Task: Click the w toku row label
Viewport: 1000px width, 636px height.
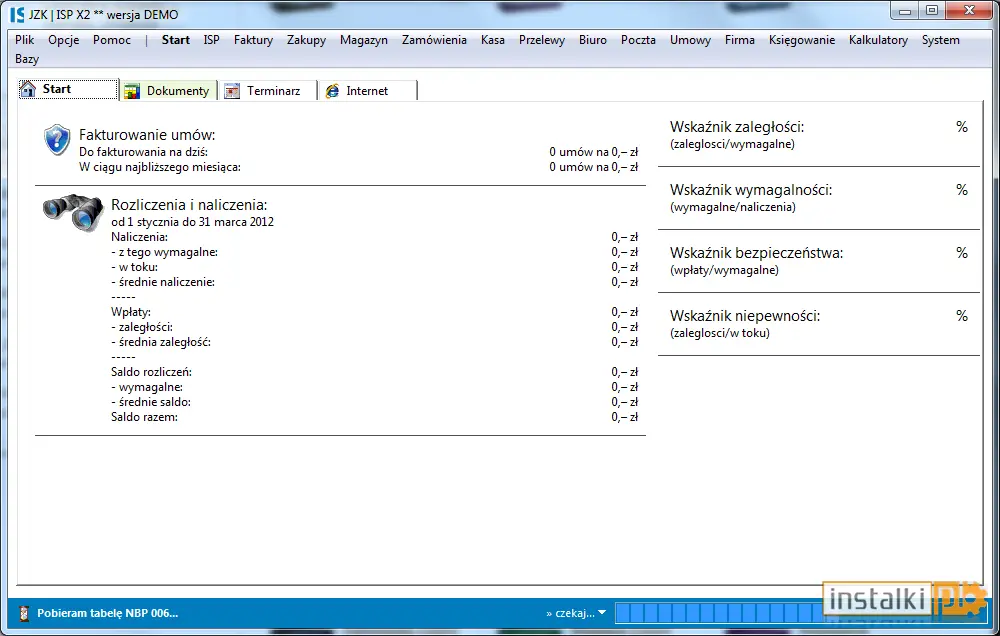Action: [x=135, y=267]
